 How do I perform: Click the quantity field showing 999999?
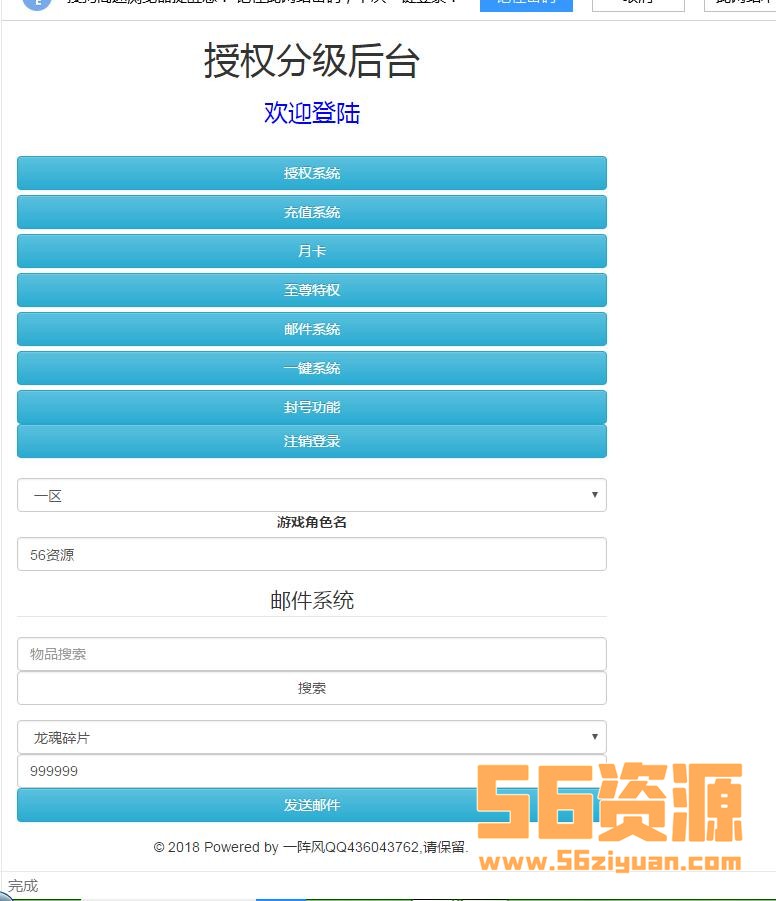(311, 771)
